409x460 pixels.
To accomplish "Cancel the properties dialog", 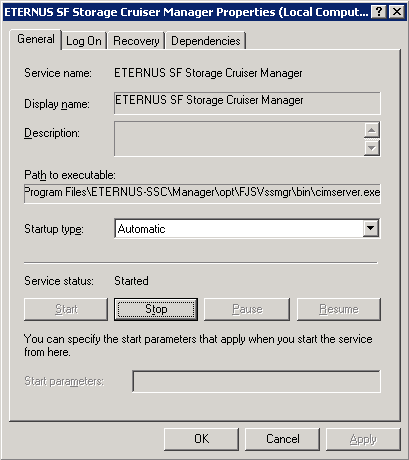I will click(x=283, y=439).
